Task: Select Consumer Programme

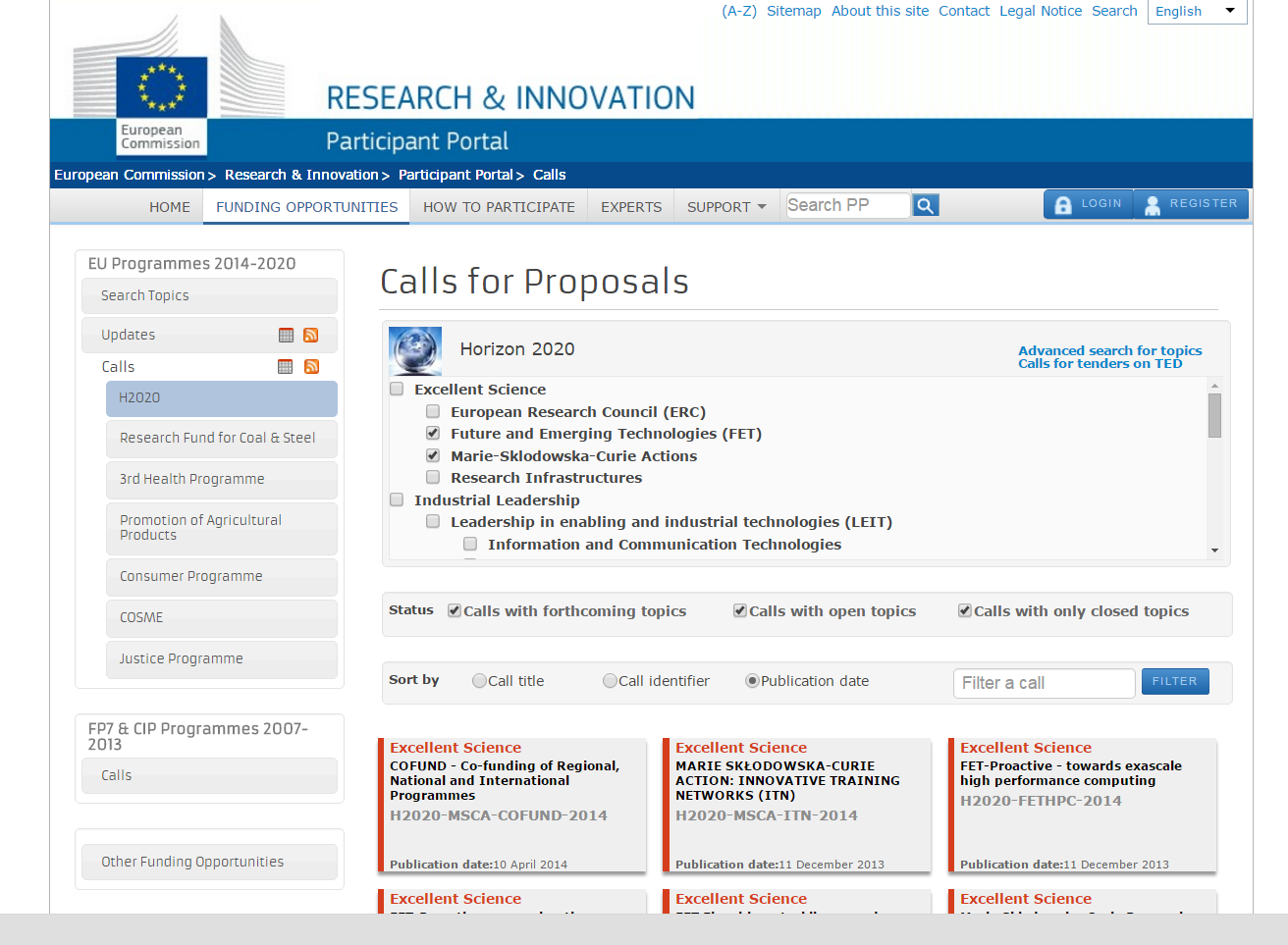Action: click(221, 577)
